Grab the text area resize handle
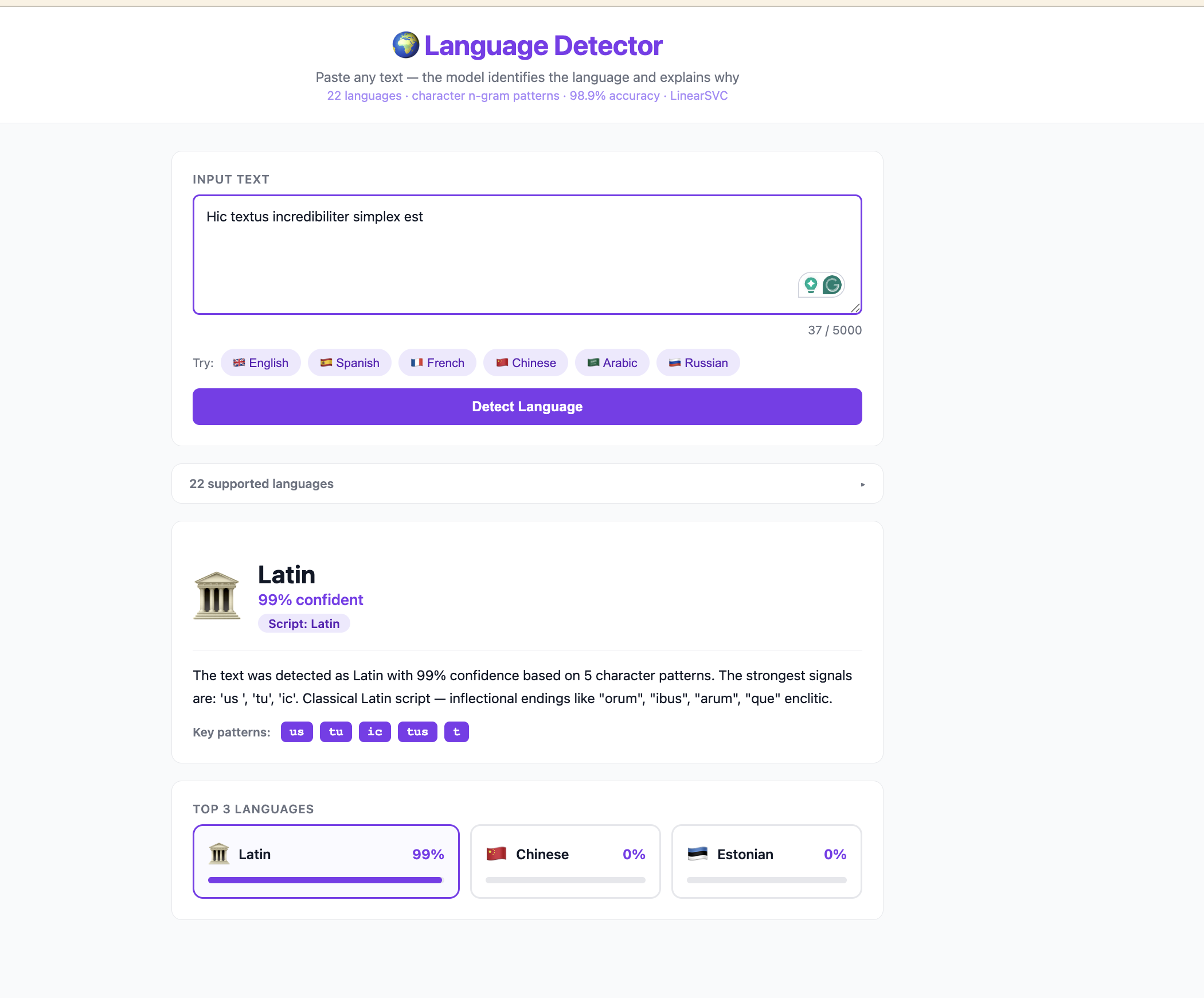 pos(856,309)
